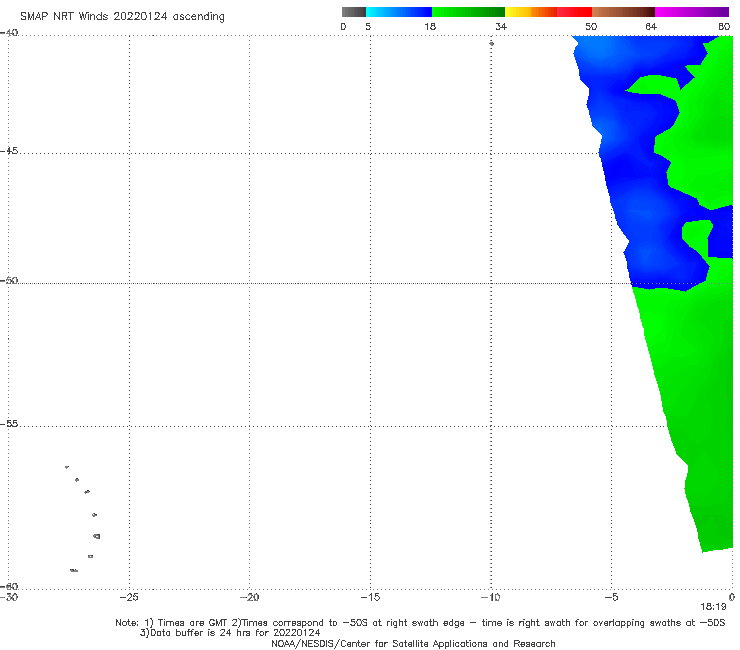The image size is (740, 650).
Task: Click the gray segment of the wind colorbar
Action: point(353,12)
